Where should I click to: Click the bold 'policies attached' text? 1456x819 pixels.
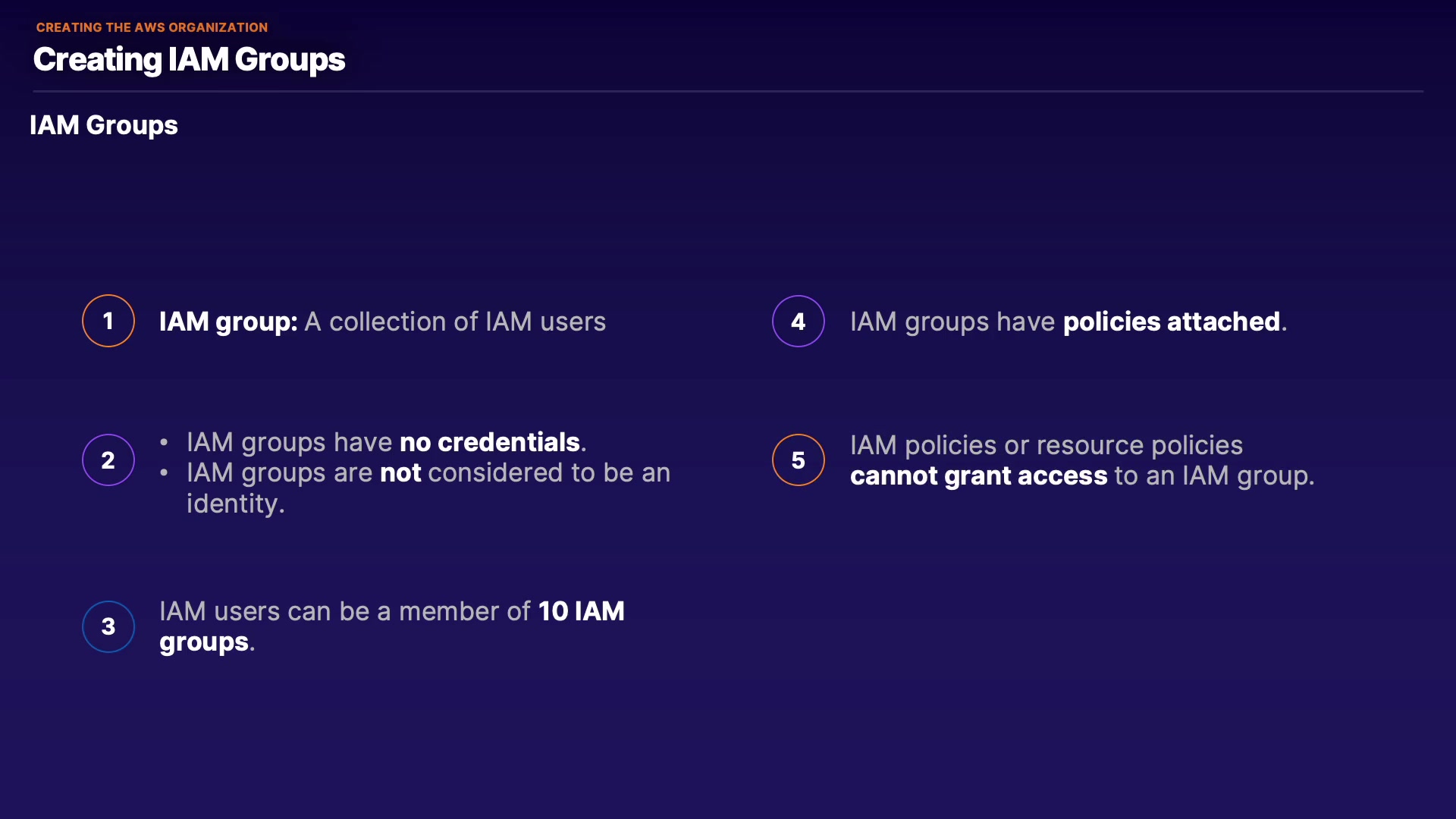click(1171, 322)
